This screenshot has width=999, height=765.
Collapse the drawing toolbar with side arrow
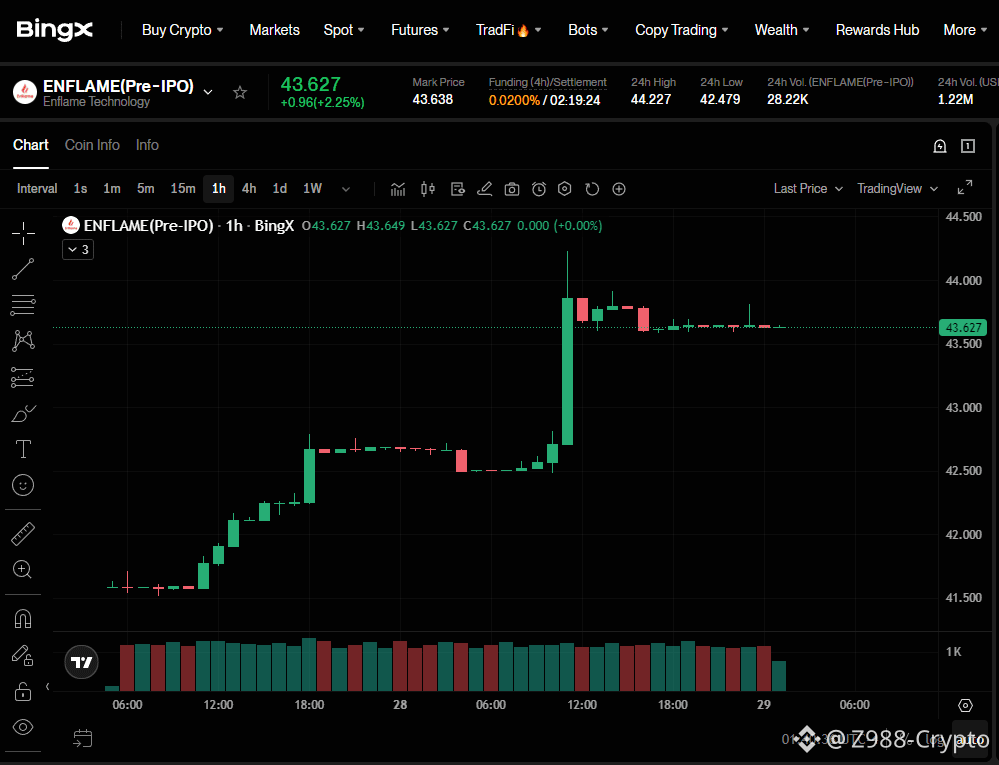pyautogui.click(x=48, y=687)
